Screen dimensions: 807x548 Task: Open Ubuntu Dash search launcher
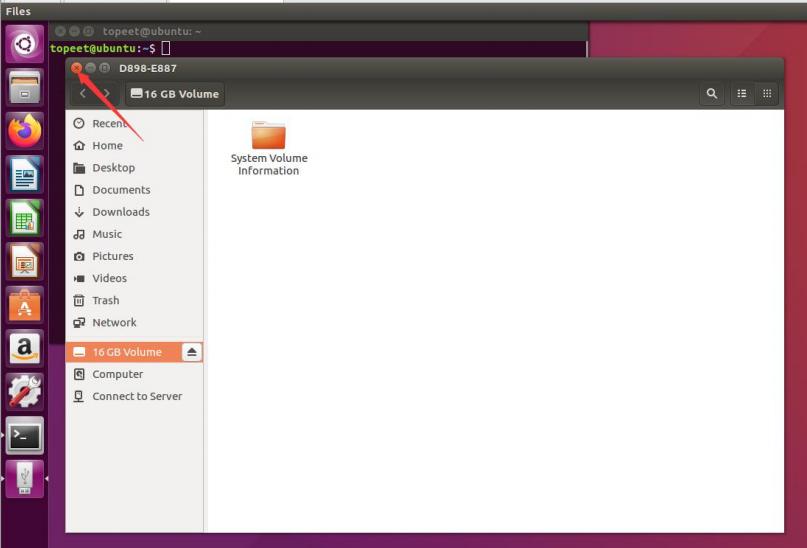(x=24, y=44)
